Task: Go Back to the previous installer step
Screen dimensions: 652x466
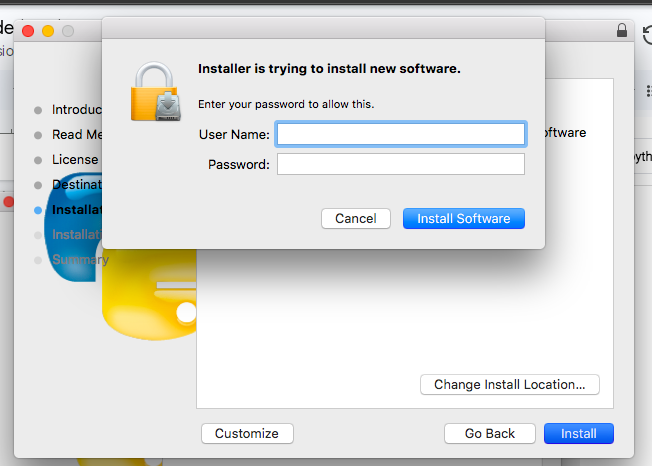Action: (490, 433)
